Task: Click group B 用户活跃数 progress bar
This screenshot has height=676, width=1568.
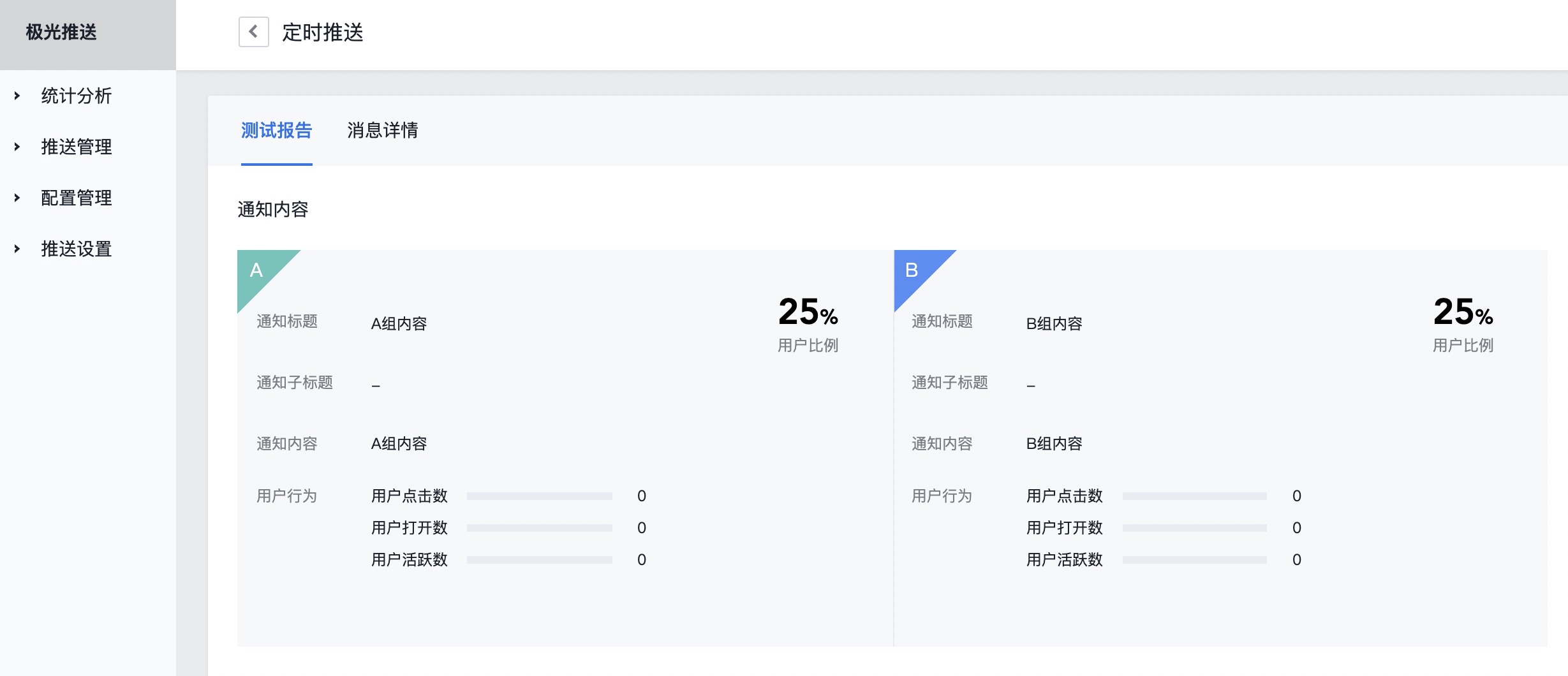Action: [x=1195, y=560]
